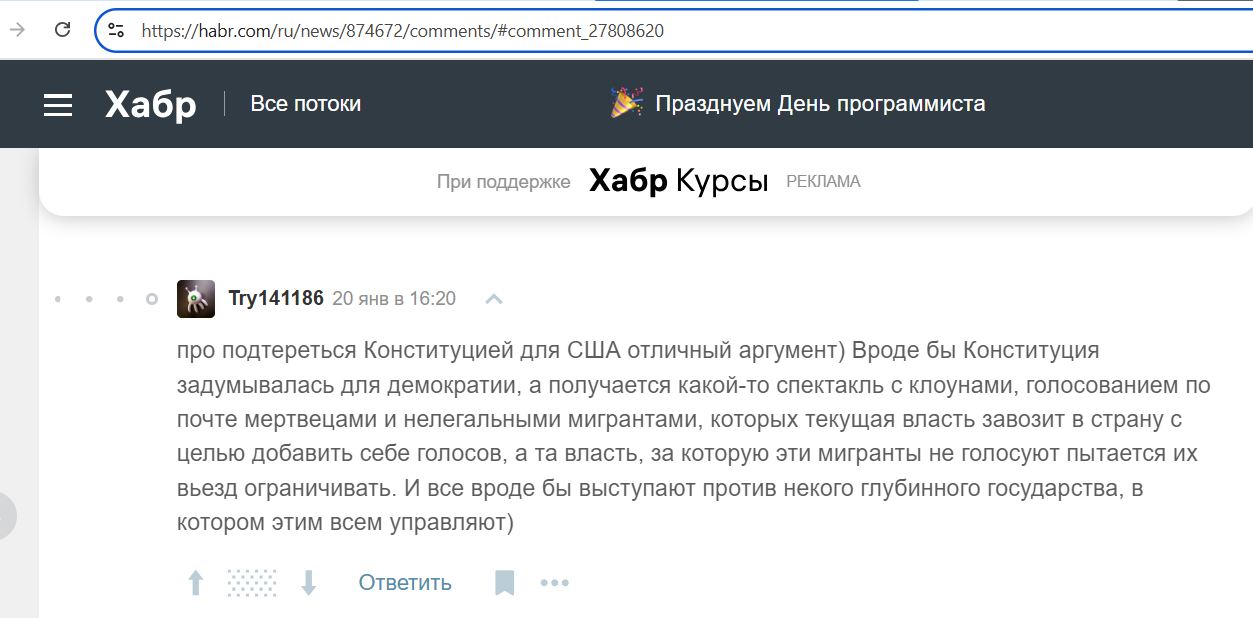Click the party popper celebration icon

click(x=627, y=103)
